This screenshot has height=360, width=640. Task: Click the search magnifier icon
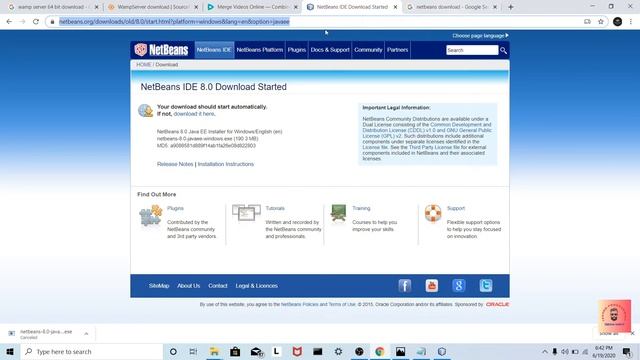[503, 51]
